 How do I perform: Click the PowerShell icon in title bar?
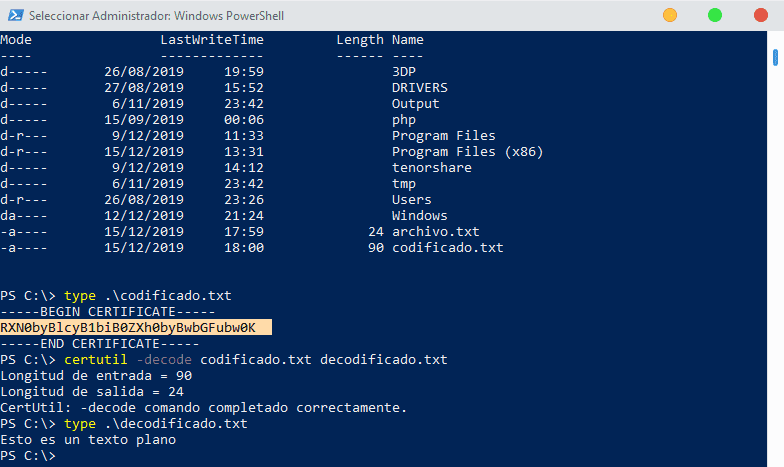click(x=13, y=16)
